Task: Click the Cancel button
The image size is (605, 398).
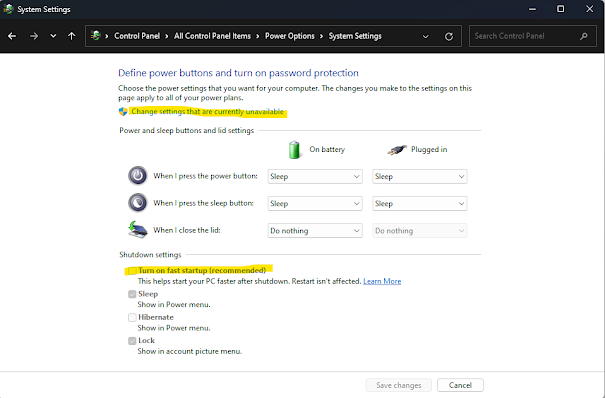Action: 460,385
